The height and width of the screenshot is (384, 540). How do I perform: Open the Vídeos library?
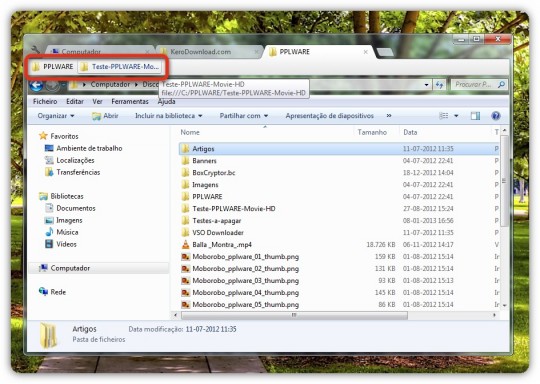(x=66, y=244)
